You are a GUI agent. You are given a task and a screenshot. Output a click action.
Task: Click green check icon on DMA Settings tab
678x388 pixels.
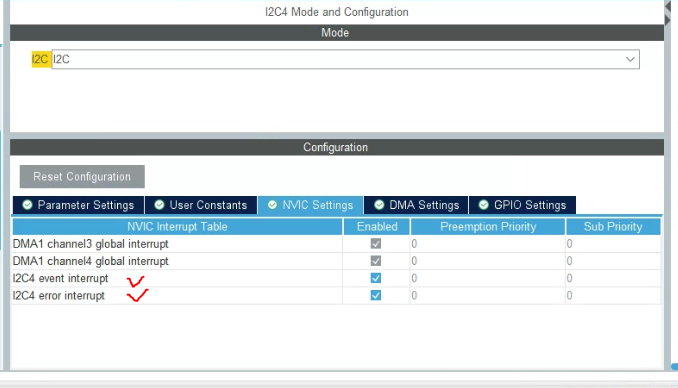coord(379,205)
